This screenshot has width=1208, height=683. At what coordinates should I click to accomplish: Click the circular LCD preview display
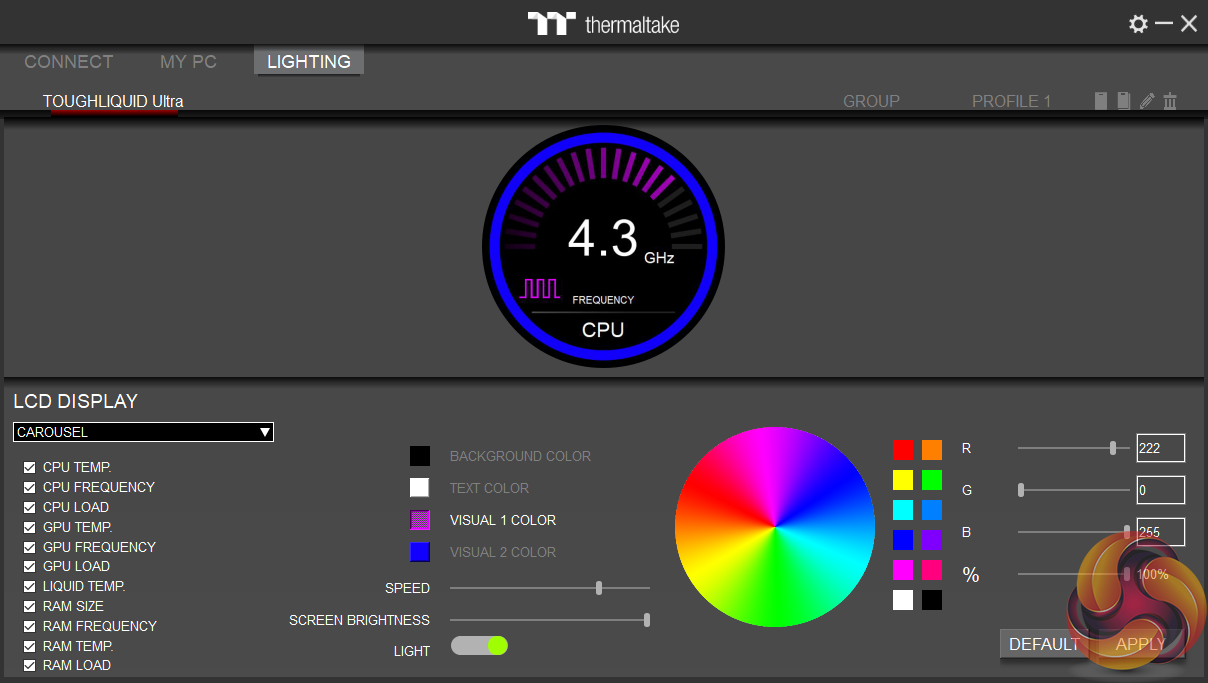click(x=603, y=246)
